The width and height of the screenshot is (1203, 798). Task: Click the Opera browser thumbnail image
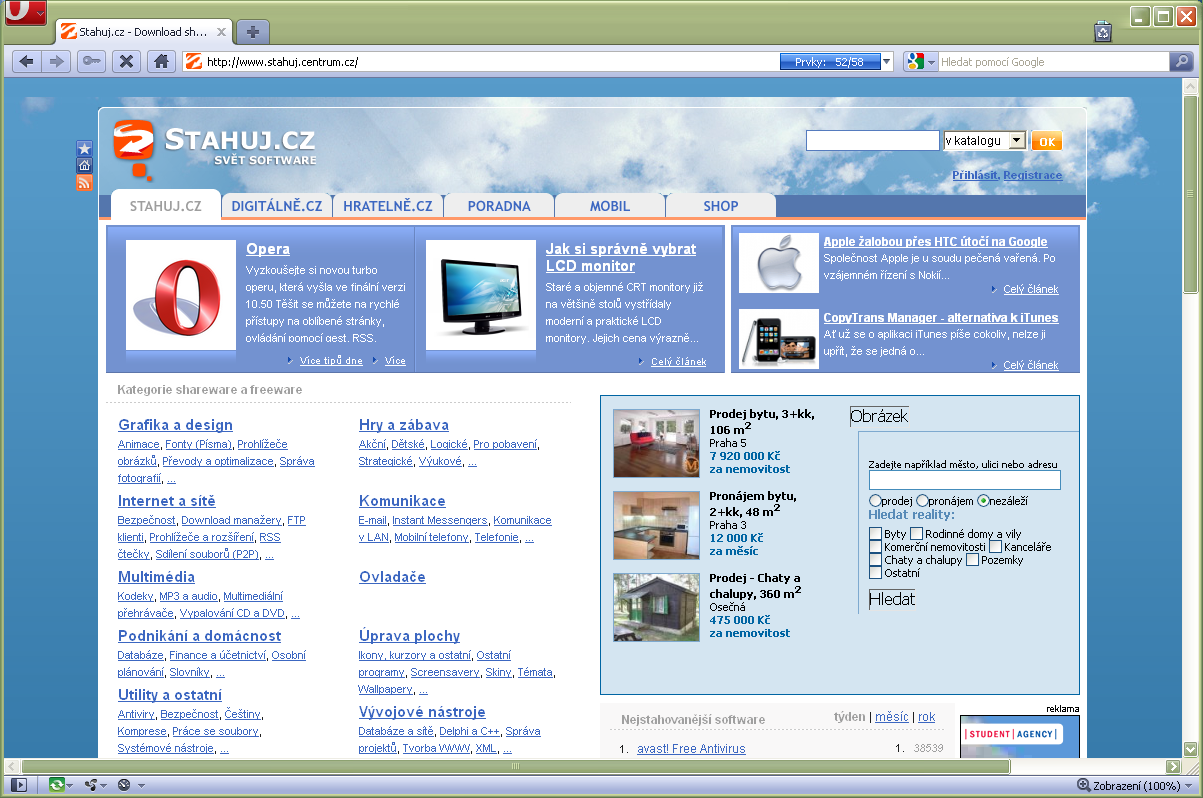click(180, 295)
